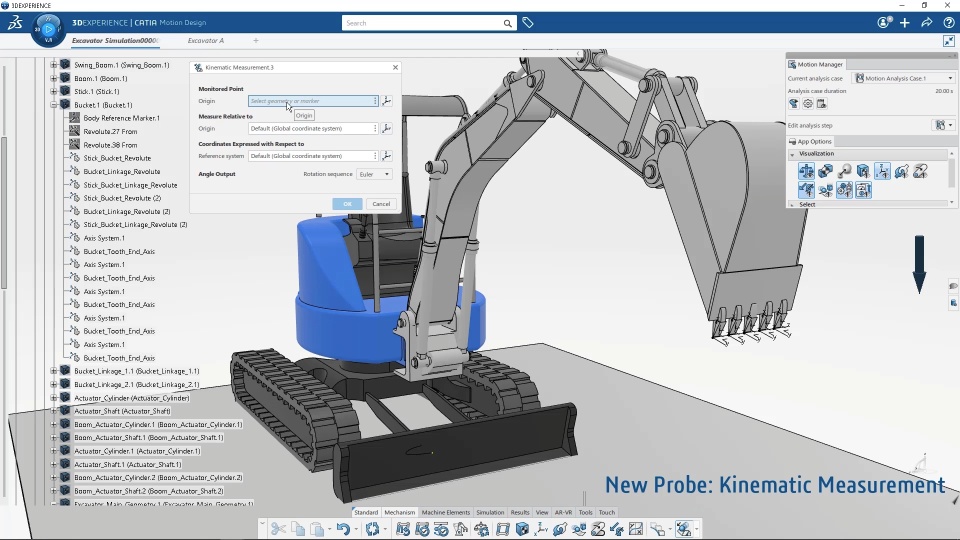The width and height of the screenshot is (960, 540).
Task: Click the selection icon beside Measure Relative to Origin
Action: click(x=386, y=129)
